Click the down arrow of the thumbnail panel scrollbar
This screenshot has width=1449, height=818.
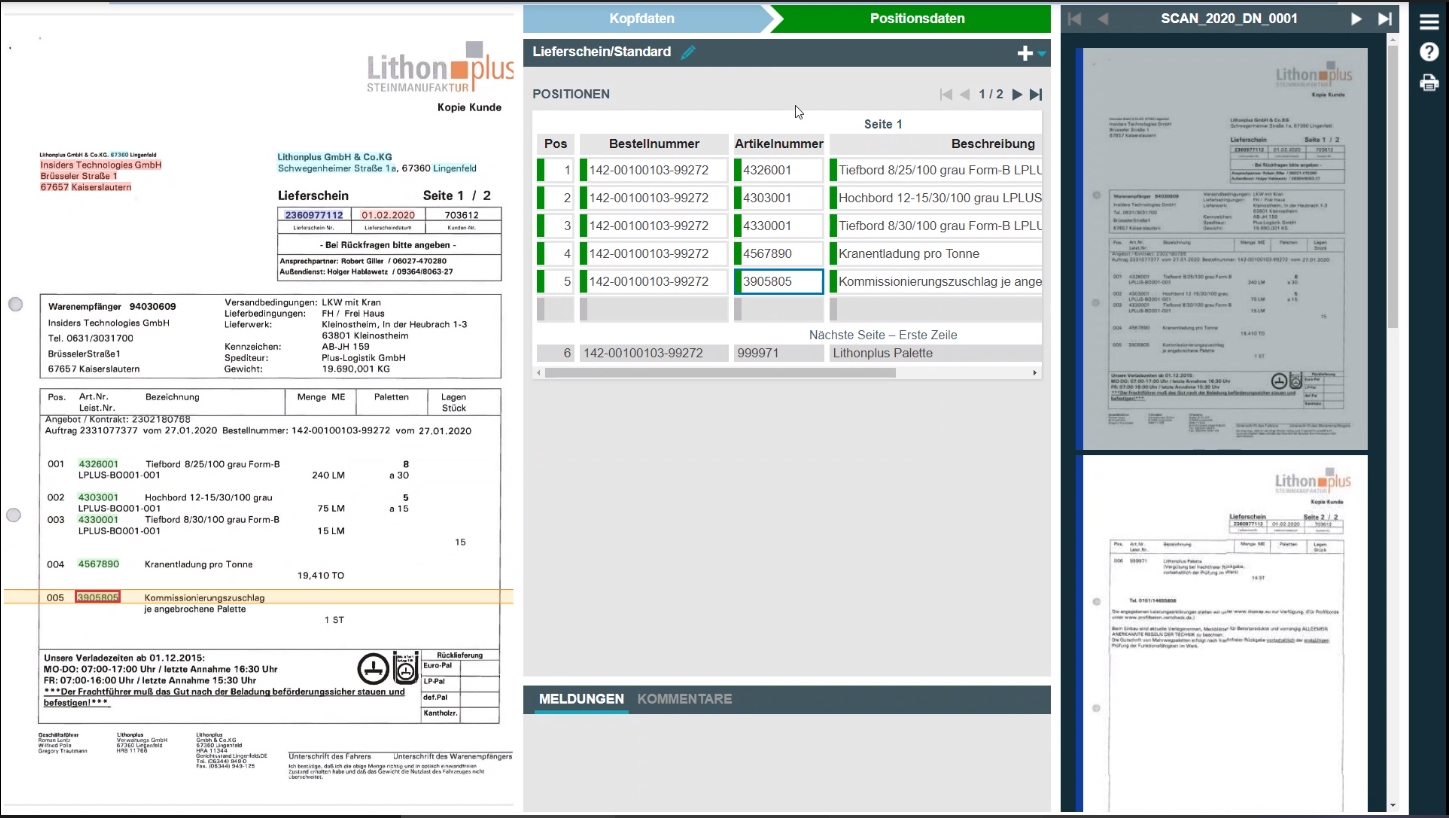coord(1393,805)
